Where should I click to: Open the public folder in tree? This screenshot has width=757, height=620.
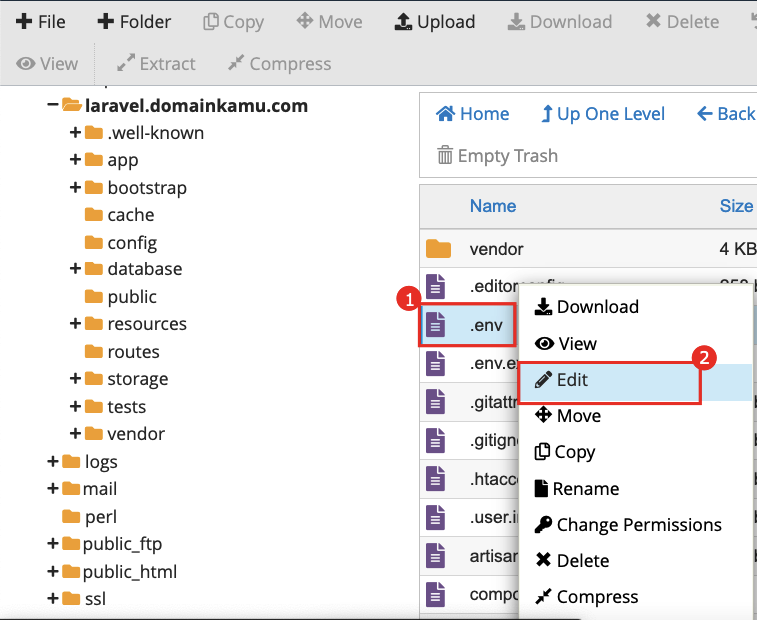[x=121, y=296]
